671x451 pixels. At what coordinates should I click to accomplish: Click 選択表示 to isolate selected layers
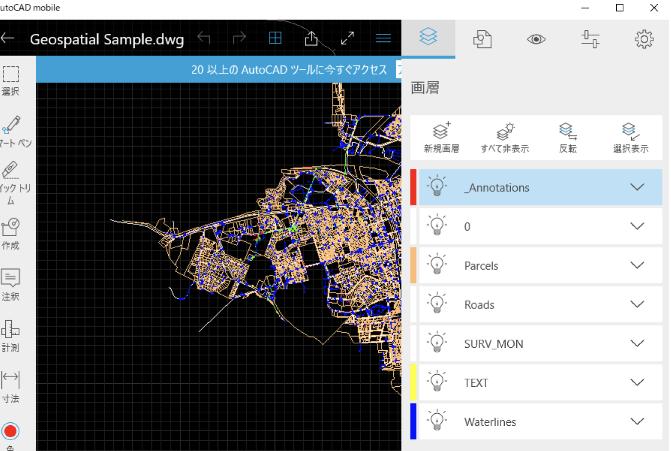pyautogui.click(x=630, y=138)
